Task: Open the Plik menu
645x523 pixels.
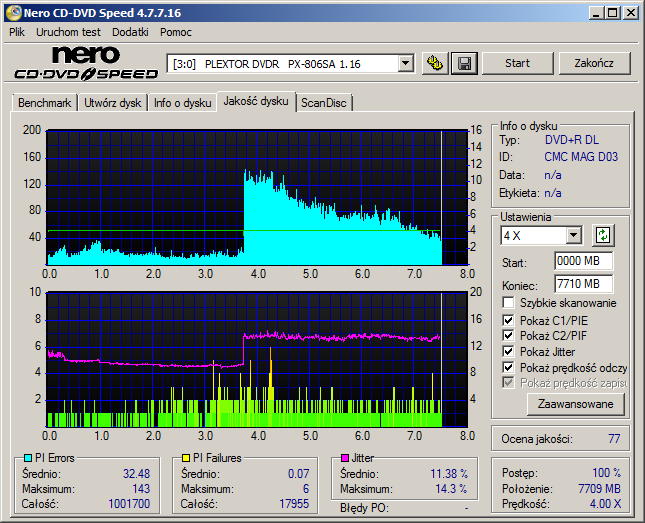Action: tap(17, 32)
